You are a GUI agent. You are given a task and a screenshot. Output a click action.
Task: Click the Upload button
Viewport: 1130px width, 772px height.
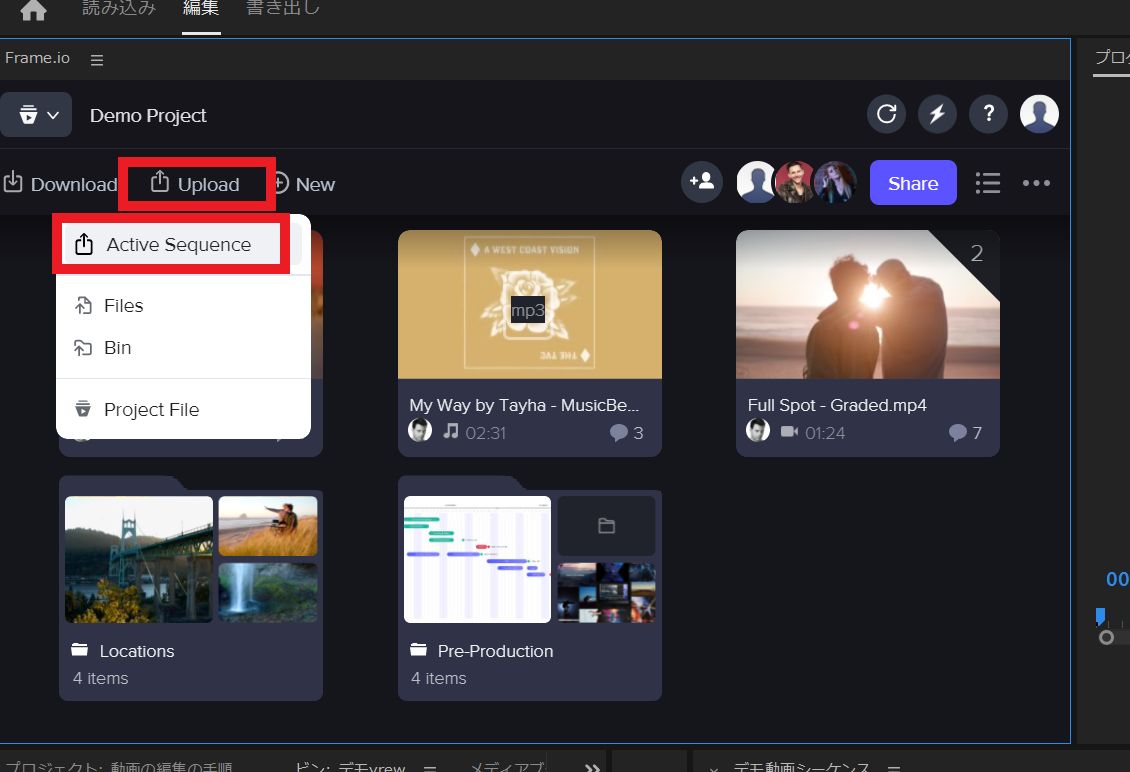click(x=196, y=183)
